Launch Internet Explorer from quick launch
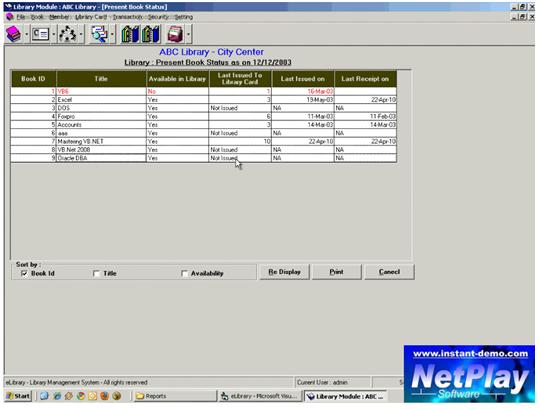Image resolution: width=539 pixels, height=410 pixels. pyautogui.click(x=56, y=396)
